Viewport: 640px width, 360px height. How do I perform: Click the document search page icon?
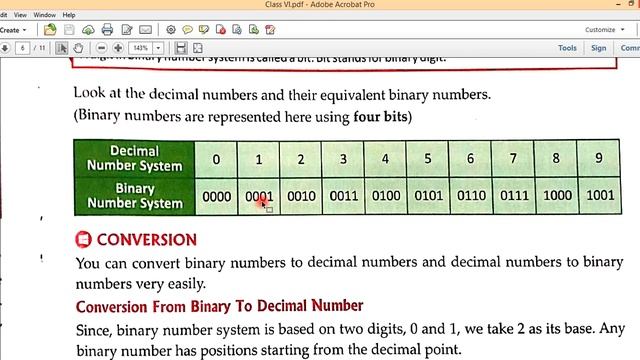pyautogui.click(x=237, y=30)
